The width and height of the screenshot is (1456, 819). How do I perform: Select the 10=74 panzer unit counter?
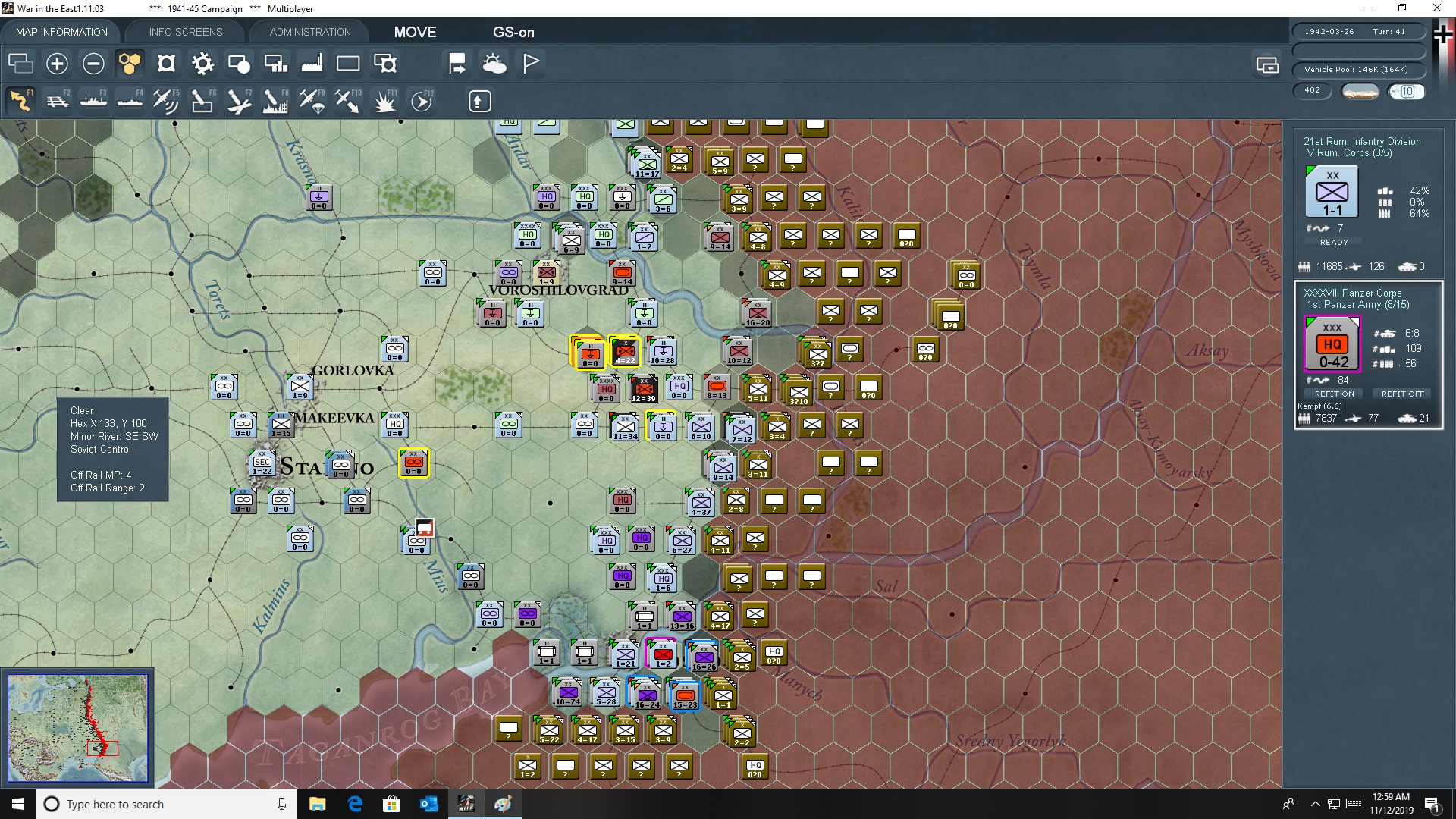[x=568, y=693]
